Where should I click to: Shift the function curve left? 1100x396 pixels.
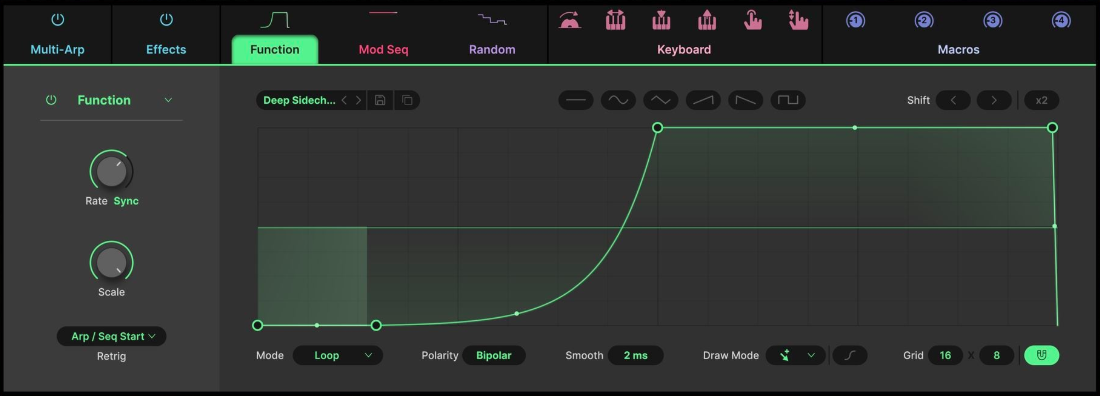coord(953,100)
